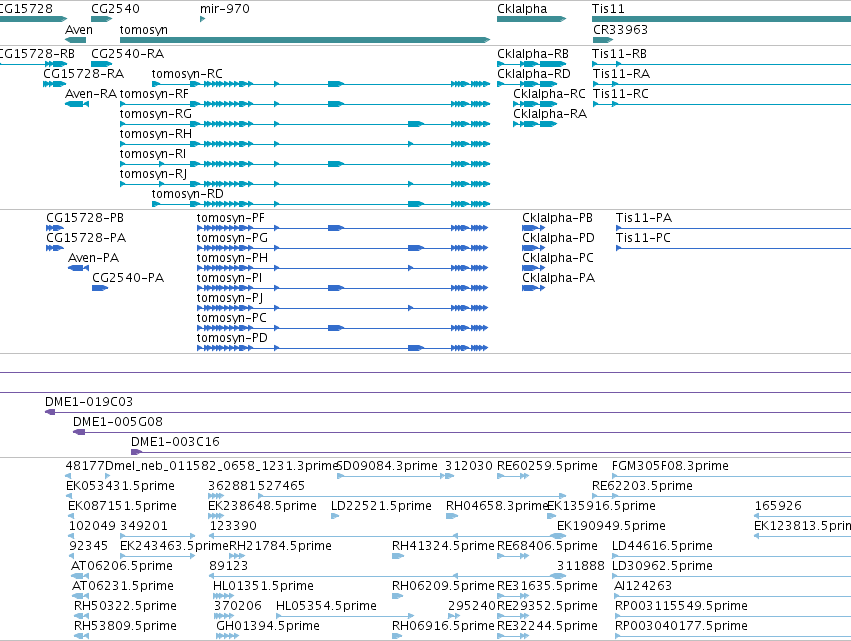This screenshot has height=641, width=851.
Task: Select the CkIalpha gene feature
Action: pyautogui.click(x=531, y=19)
